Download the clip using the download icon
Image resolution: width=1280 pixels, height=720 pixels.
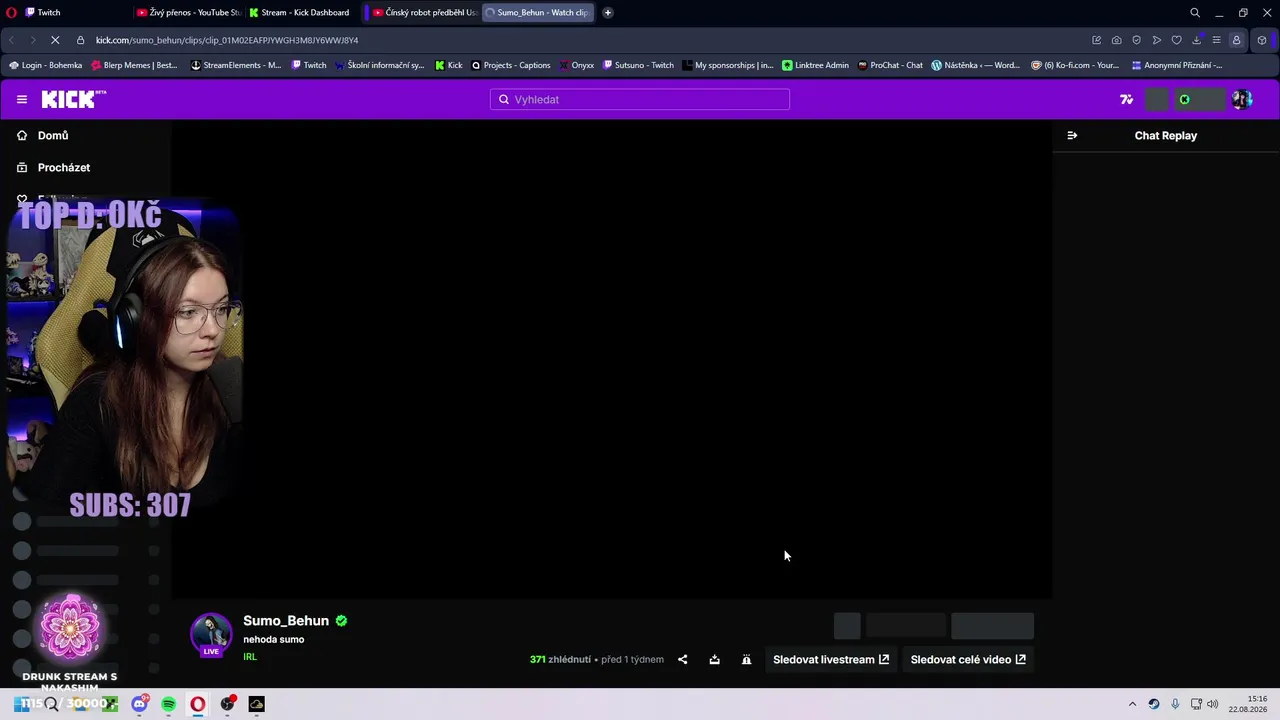click(715, 660)
